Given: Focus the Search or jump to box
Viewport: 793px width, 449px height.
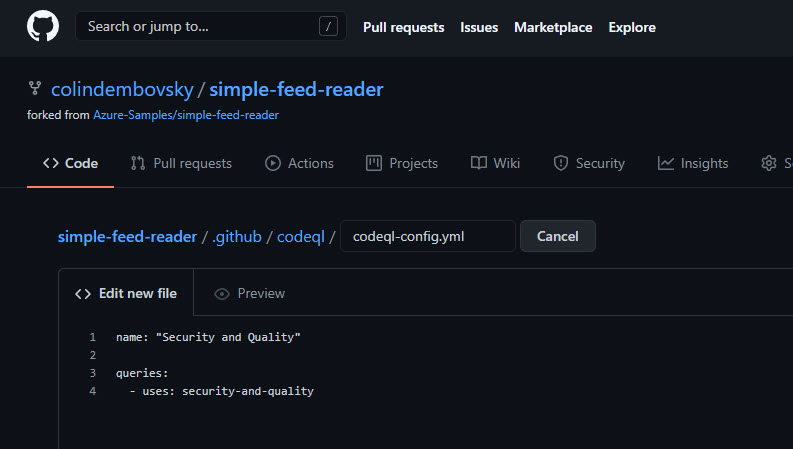Looking at the screenshot, I should point(211,26).
